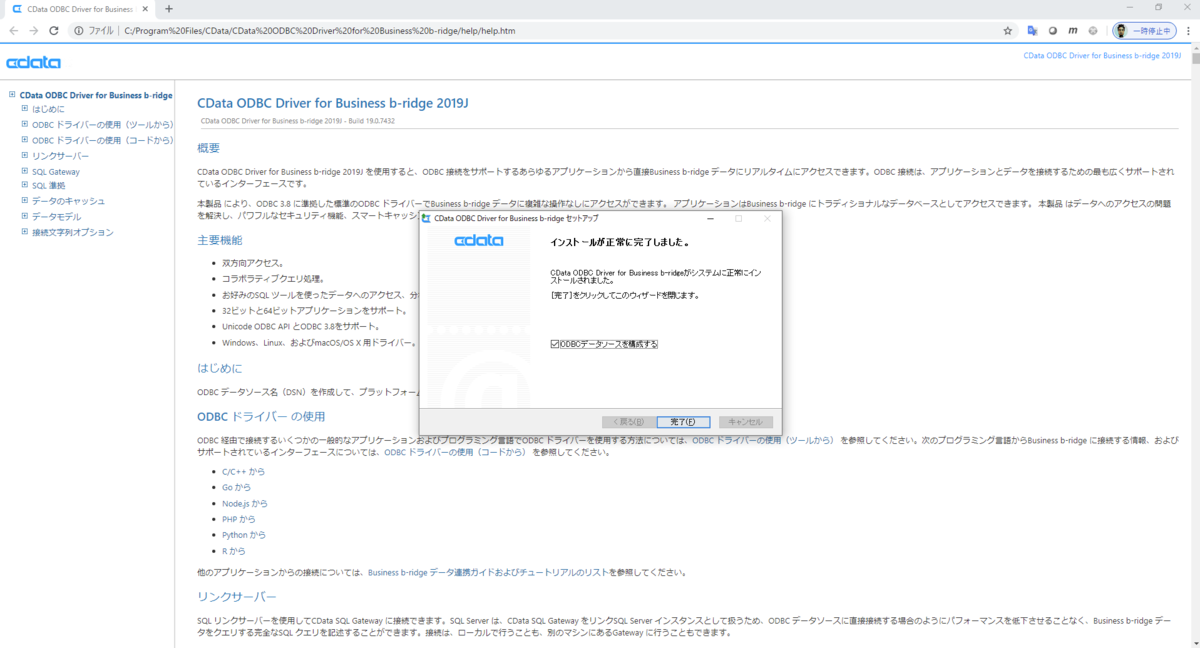Click the site info icon in address bar
Screen dimensions: 1200x648
pos(79,31)
